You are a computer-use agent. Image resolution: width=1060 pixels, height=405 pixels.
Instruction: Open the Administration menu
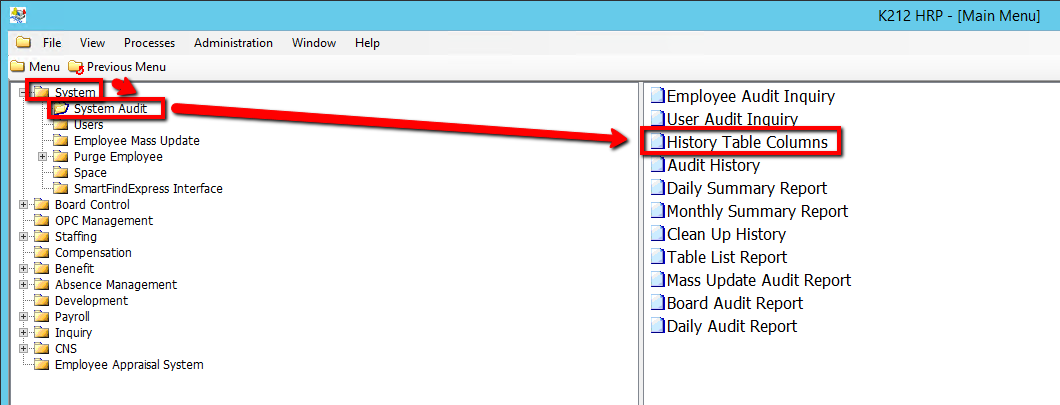pyautogui.click(x=233, y=43)
